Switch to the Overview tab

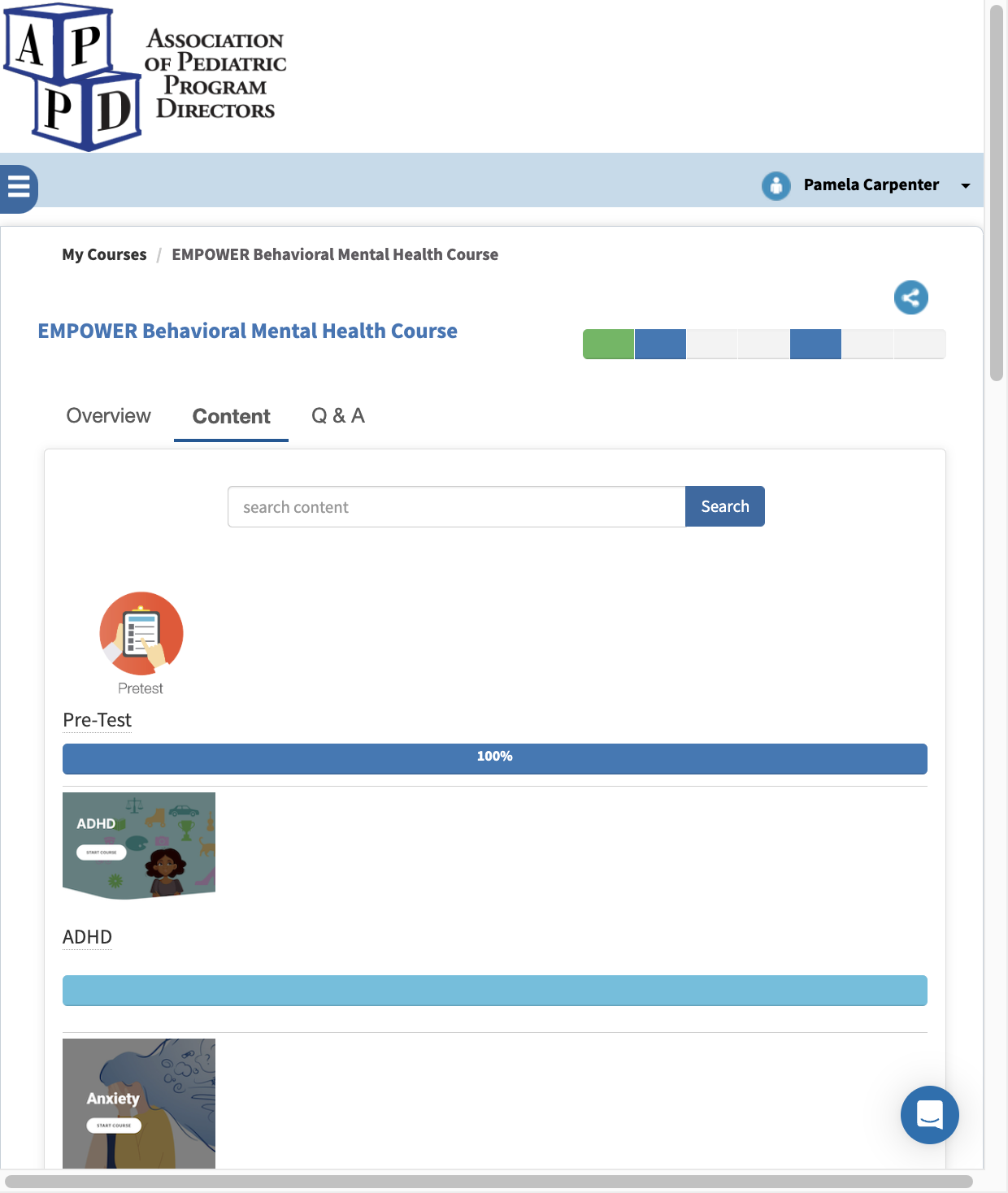click(108, 415)
